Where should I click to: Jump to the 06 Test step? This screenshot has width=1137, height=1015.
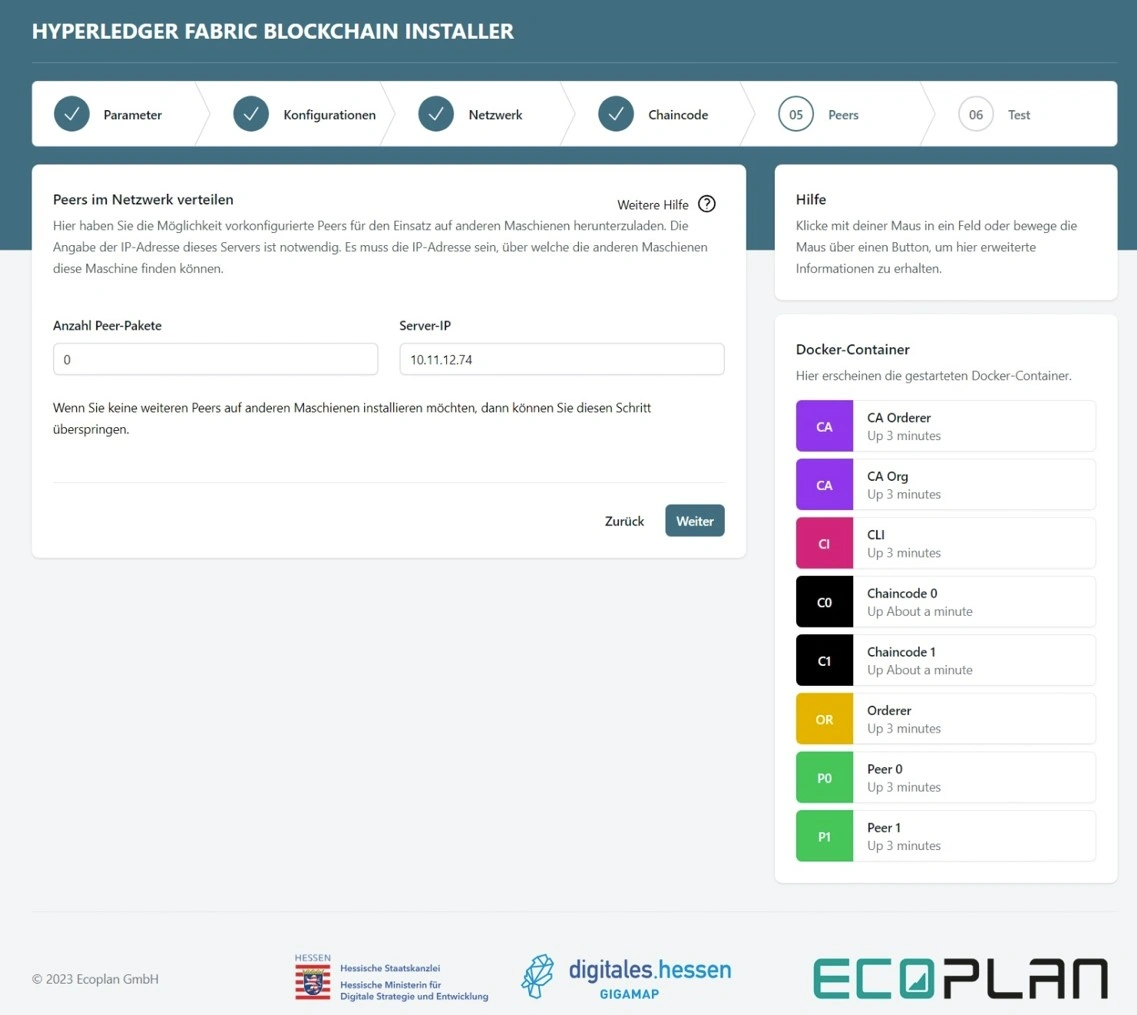[995, 115]
